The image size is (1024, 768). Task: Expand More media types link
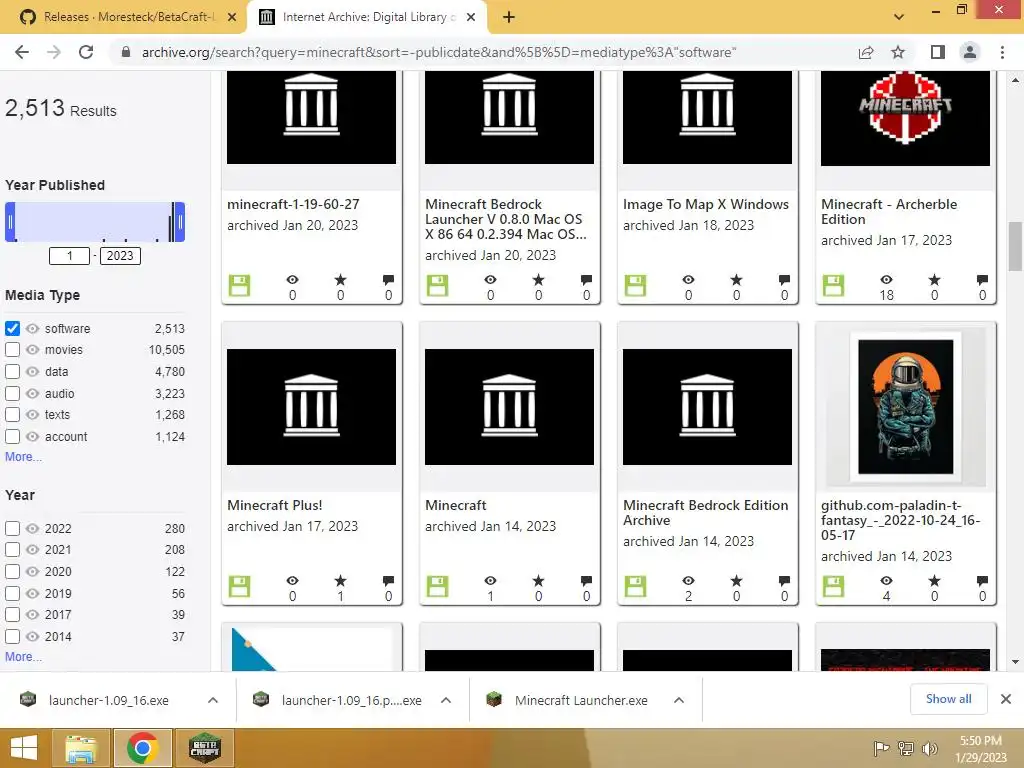[x=23, y=457]
